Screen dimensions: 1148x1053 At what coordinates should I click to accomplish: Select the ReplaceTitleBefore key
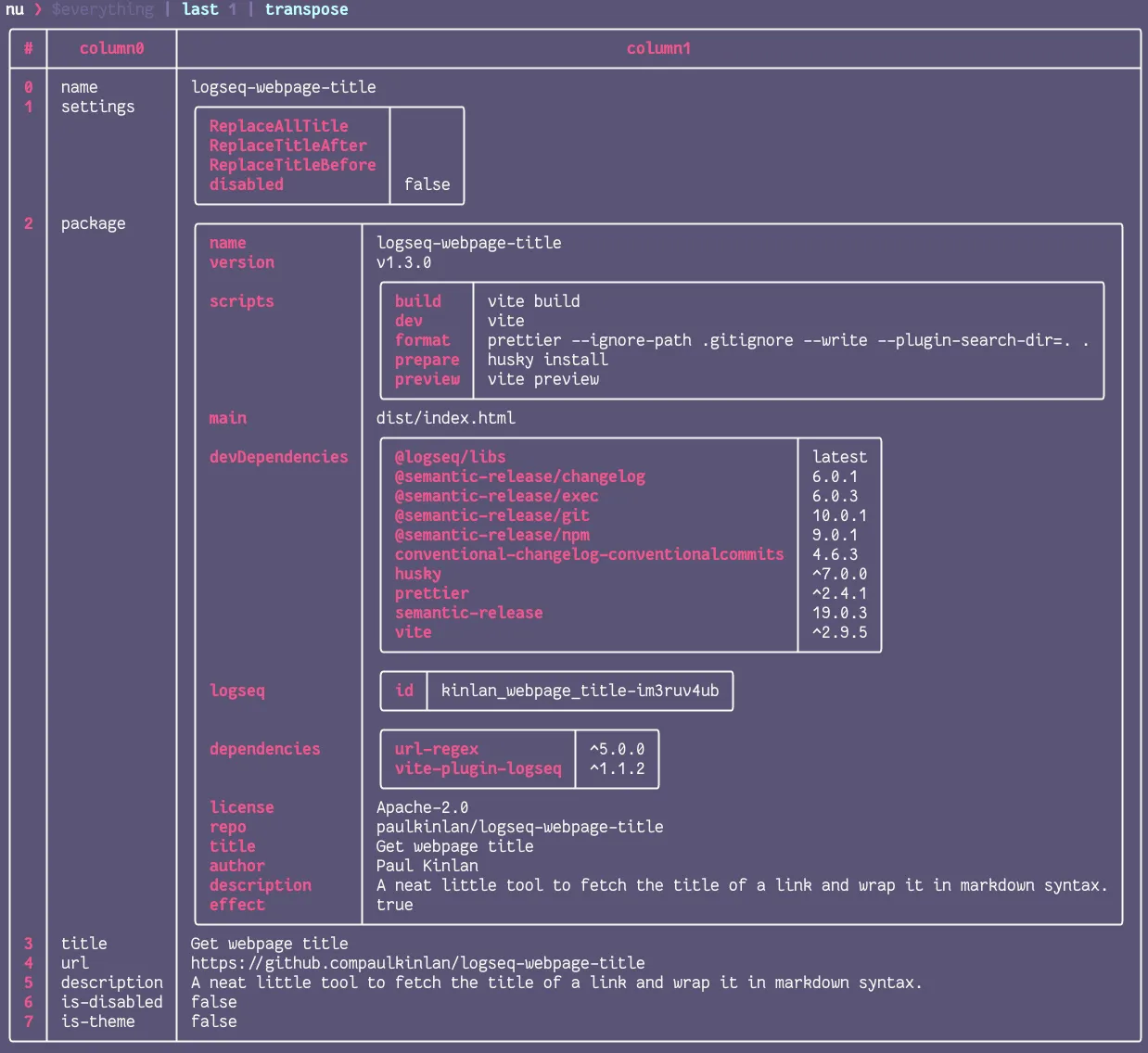click(x=292, y=165)
